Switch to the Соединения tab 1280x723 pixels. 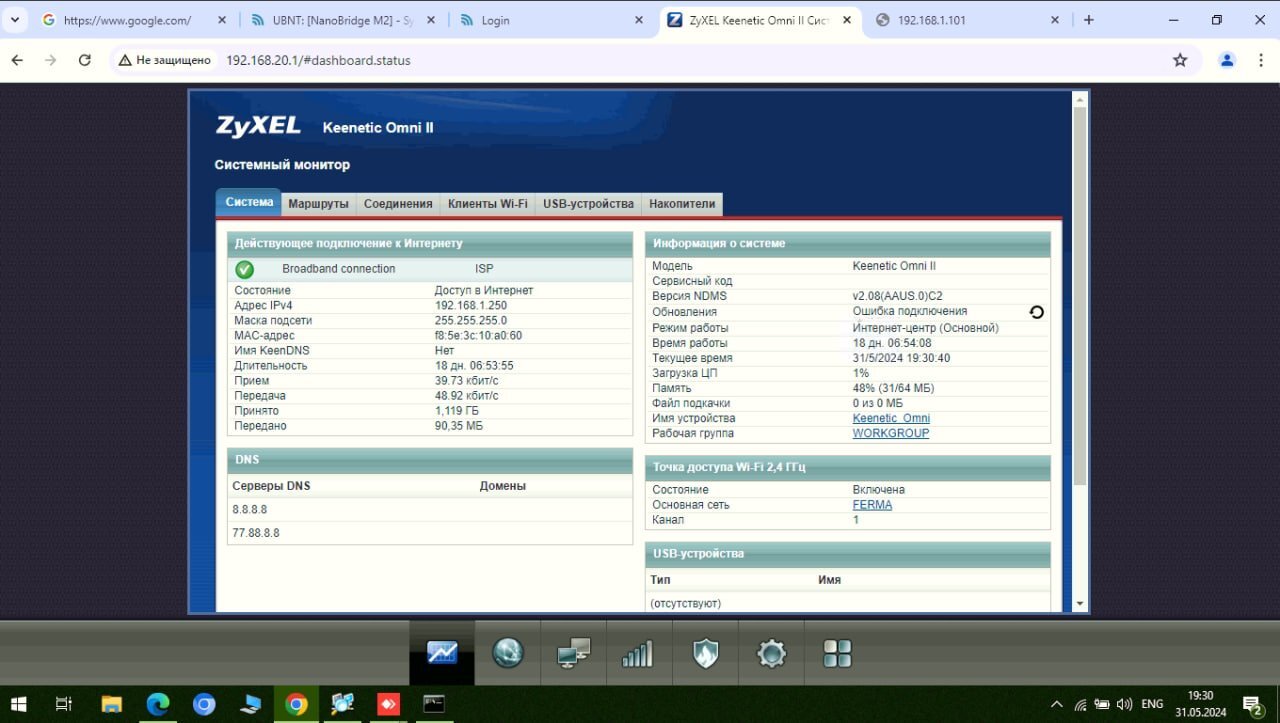[x=398, y=204]
